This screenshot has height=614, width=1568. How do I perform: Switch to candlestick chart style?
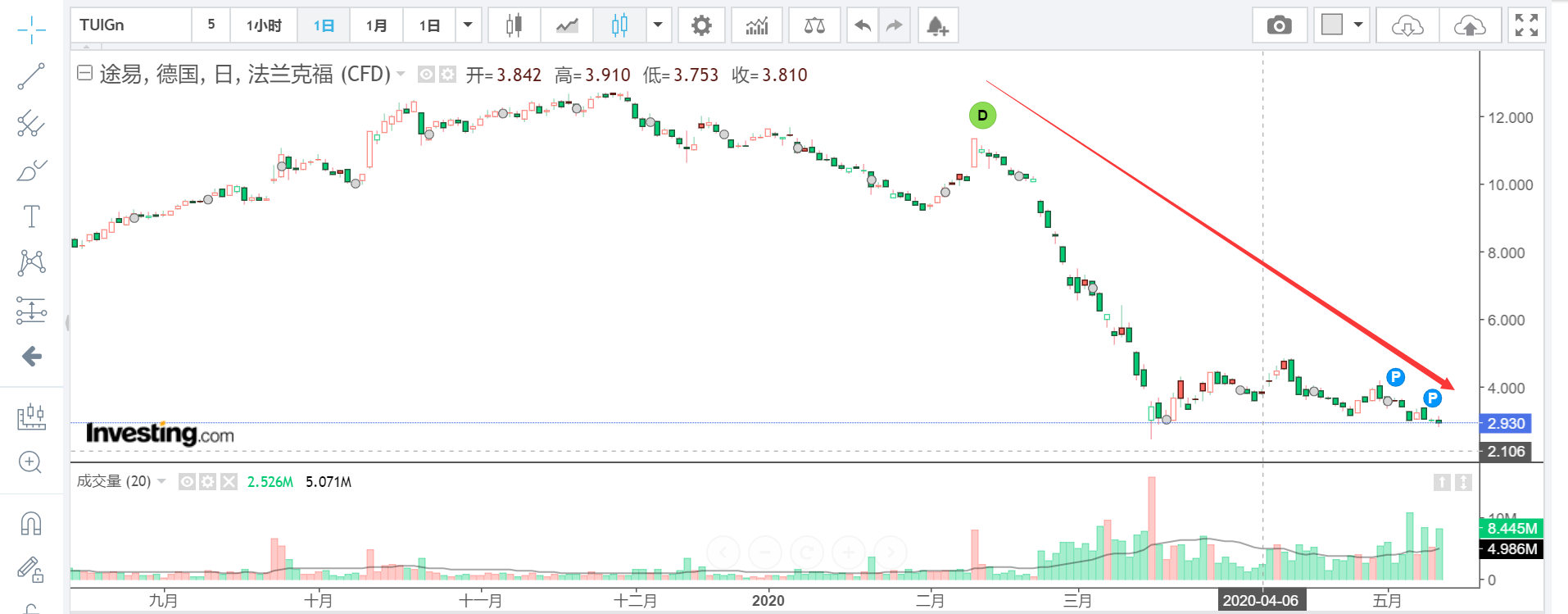click(x=514, y=25)
